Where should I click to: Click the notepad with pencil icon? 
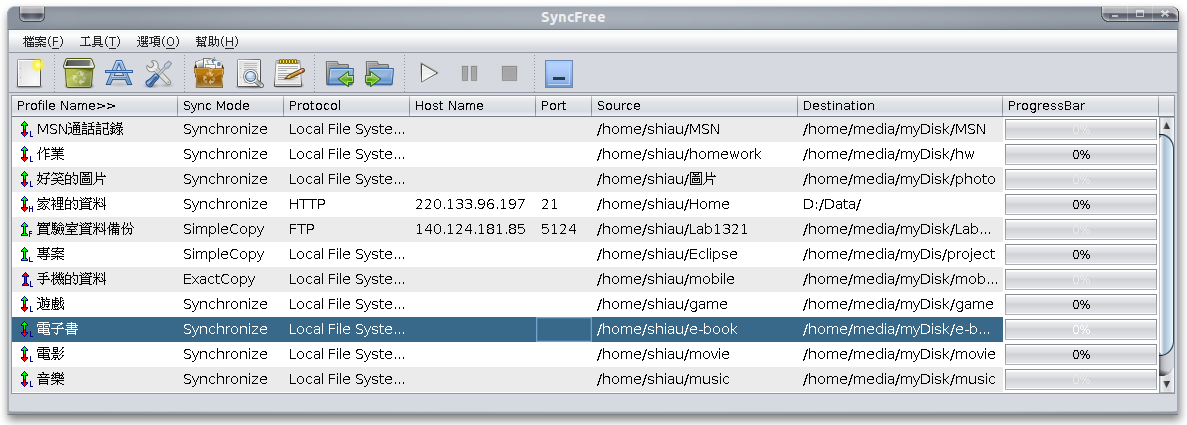(289, 73)
